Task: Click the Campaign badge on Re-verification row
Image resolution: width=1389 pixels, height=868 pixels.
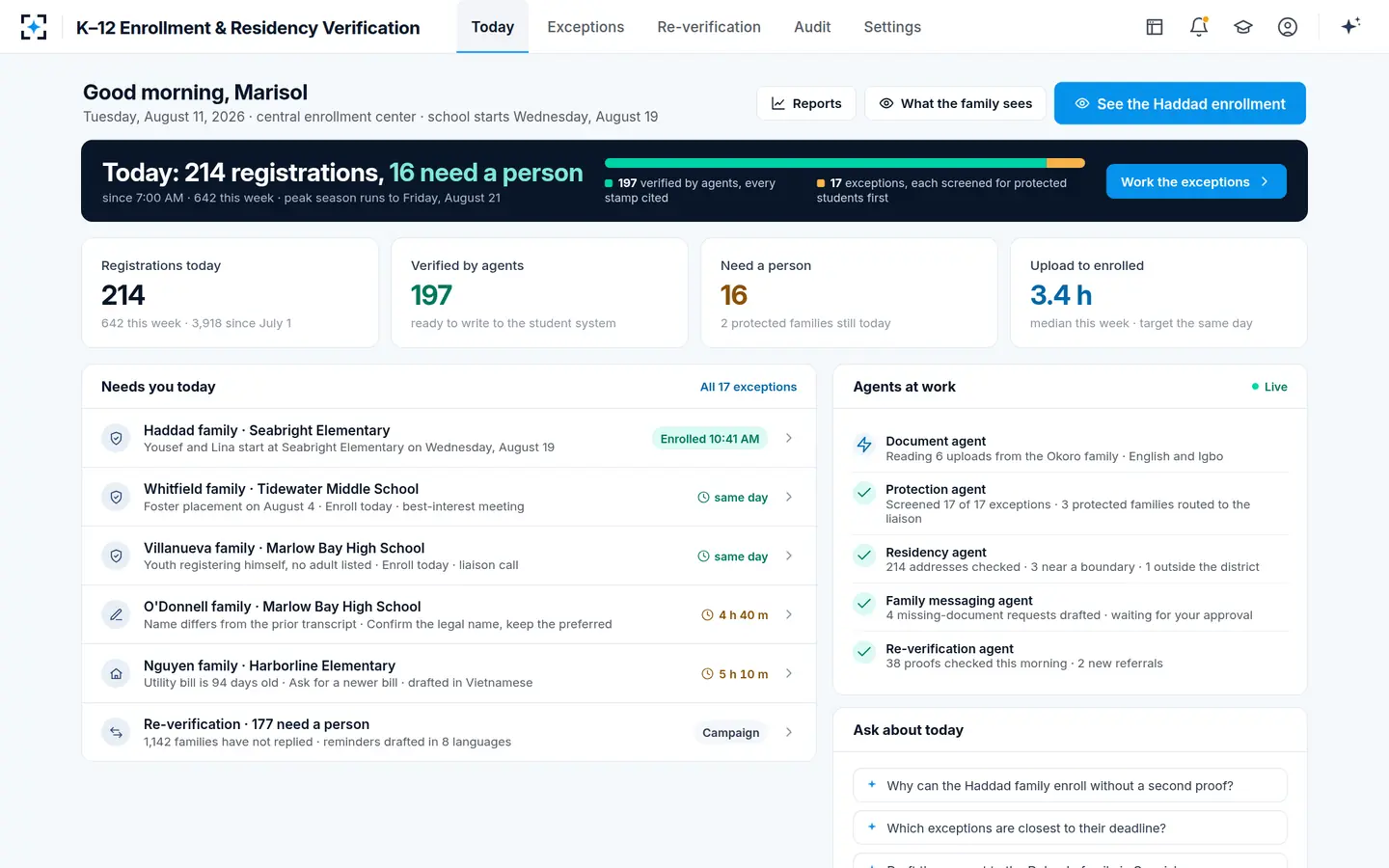Action: 731,733
